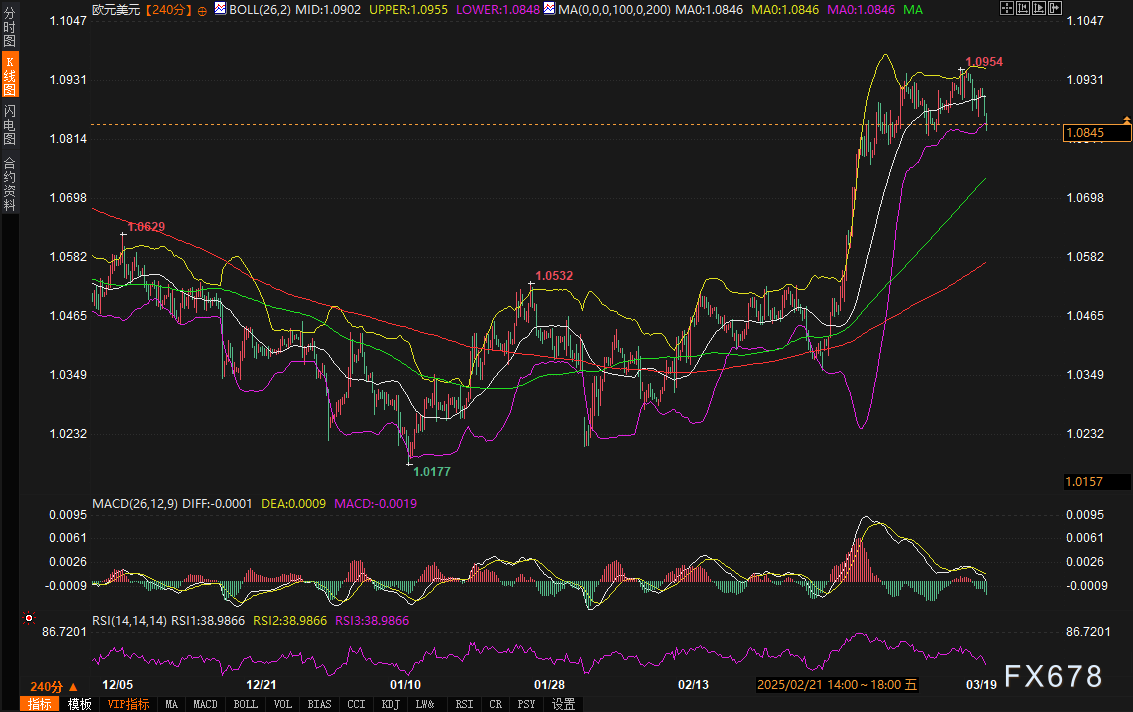Switch to the 模板 bottom tab

79,704
